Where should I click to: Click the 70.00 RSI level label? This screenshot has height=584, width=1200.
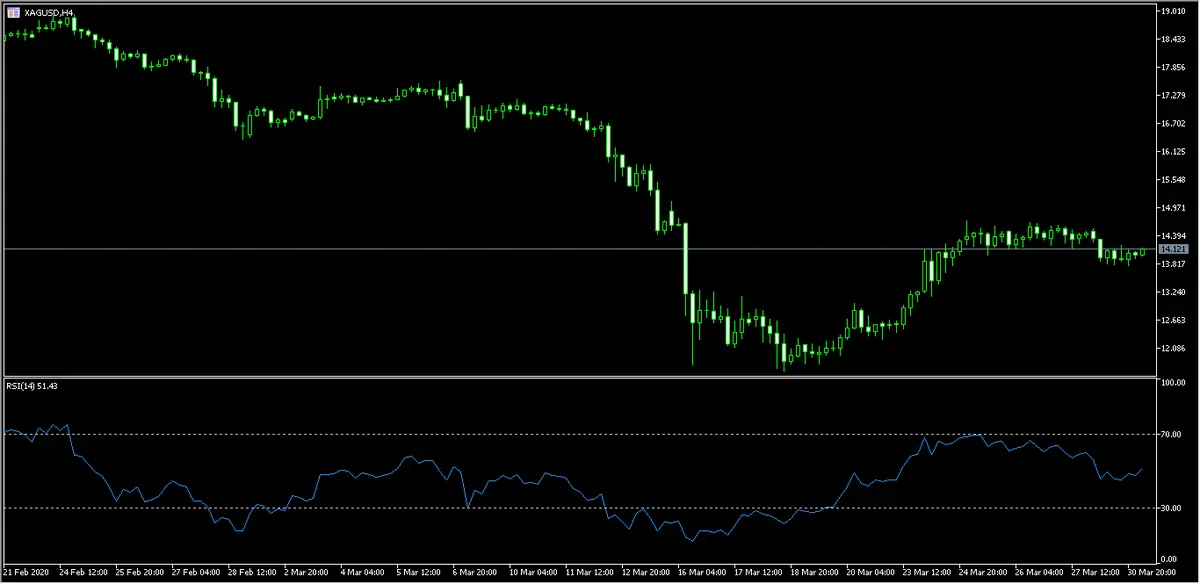point(1172,435)
